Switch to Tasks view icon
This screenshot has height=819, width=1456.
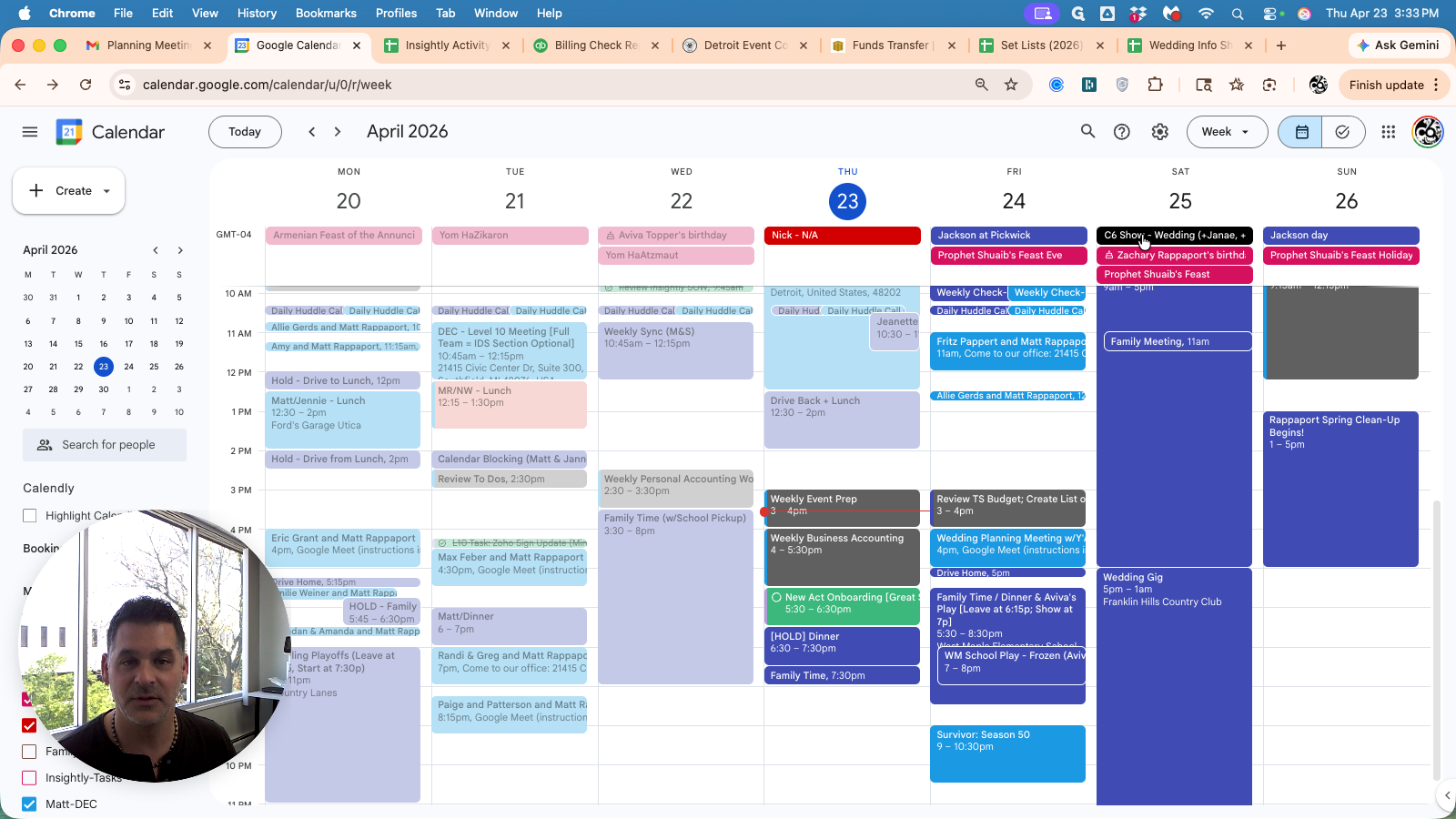coord(1342,132)
